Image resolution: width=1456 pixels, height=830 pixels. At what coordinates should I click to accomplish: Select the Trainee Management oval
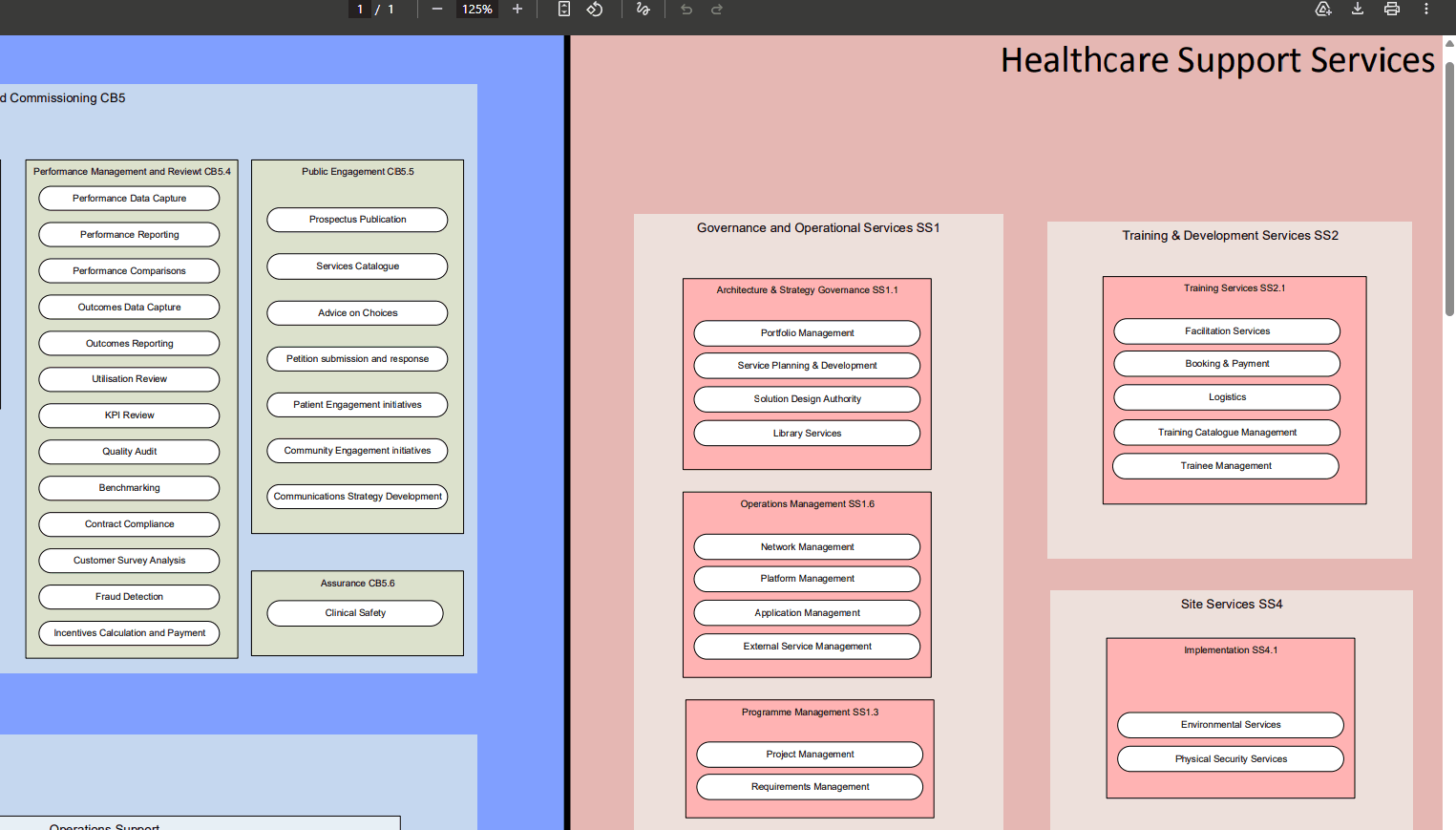click(x=1225, y=465)
